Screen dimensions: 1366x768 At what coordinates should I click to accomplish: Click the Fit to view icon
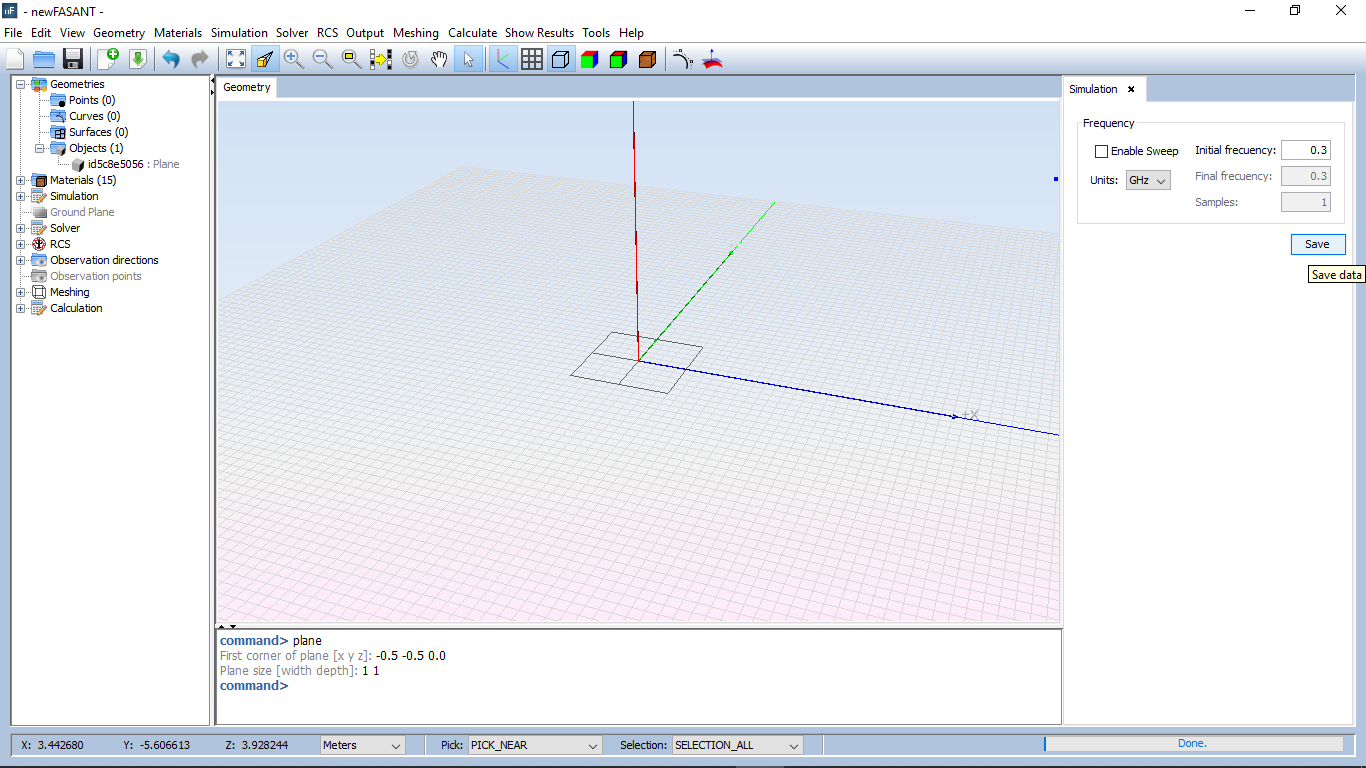(x=235, y=59)
